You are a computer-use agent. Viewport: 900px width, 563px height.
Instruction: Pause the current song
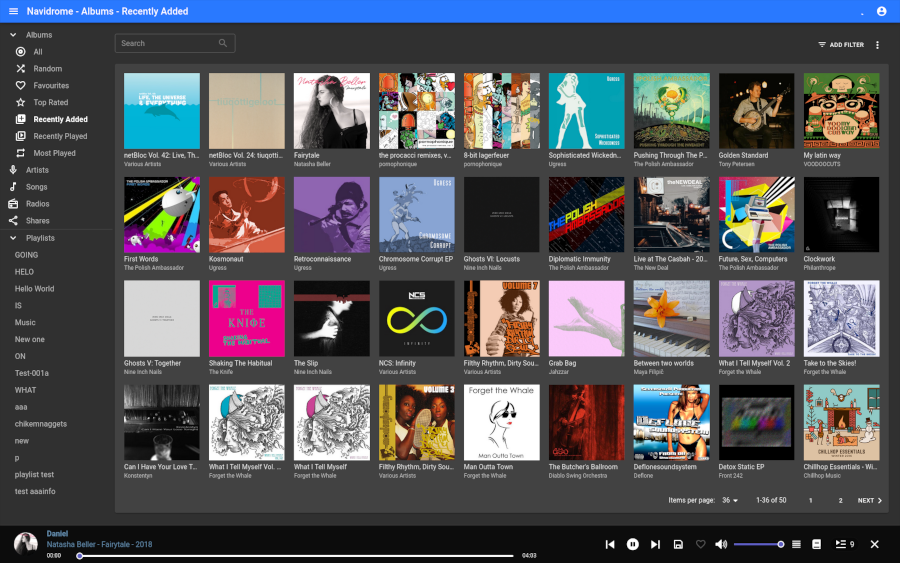[x=633, y=544]
